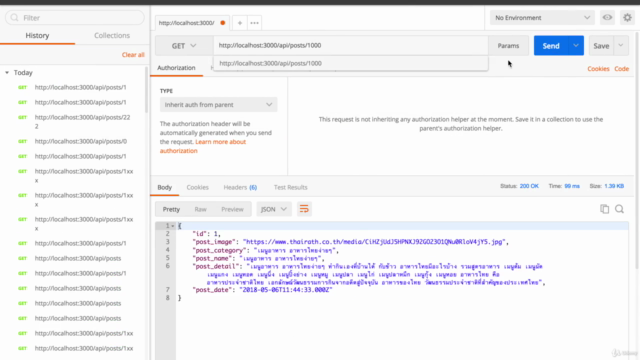Open the No Environment dropdown

(x=542, y=18)
